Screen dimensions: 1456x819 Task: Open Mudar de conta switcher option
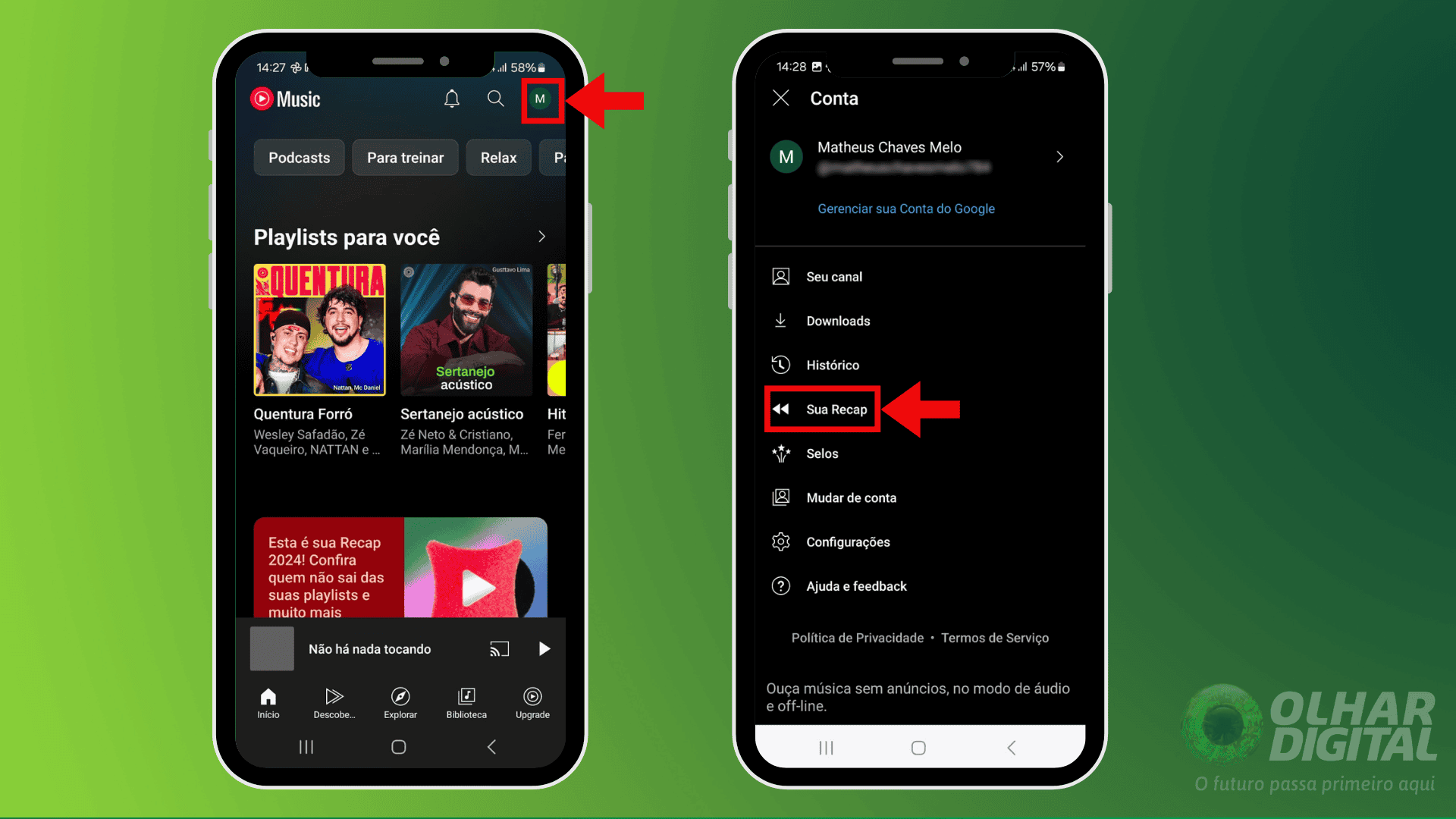851,498
